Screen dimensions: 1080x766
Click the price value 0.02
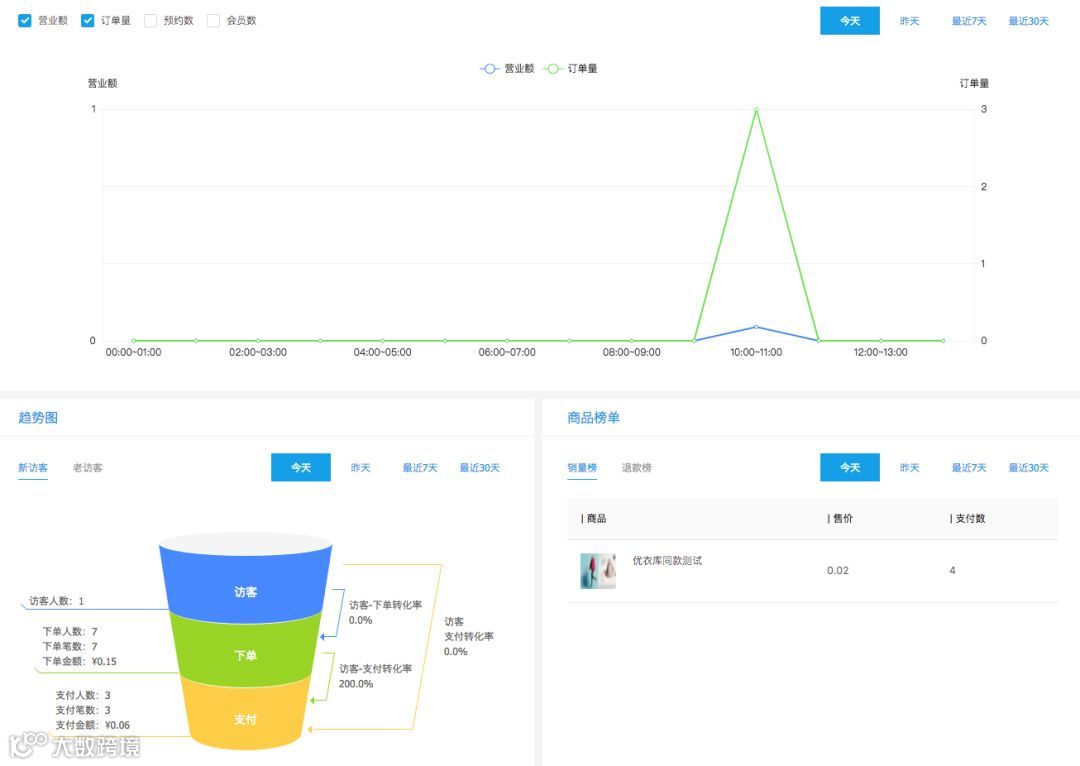coord(838,570)
